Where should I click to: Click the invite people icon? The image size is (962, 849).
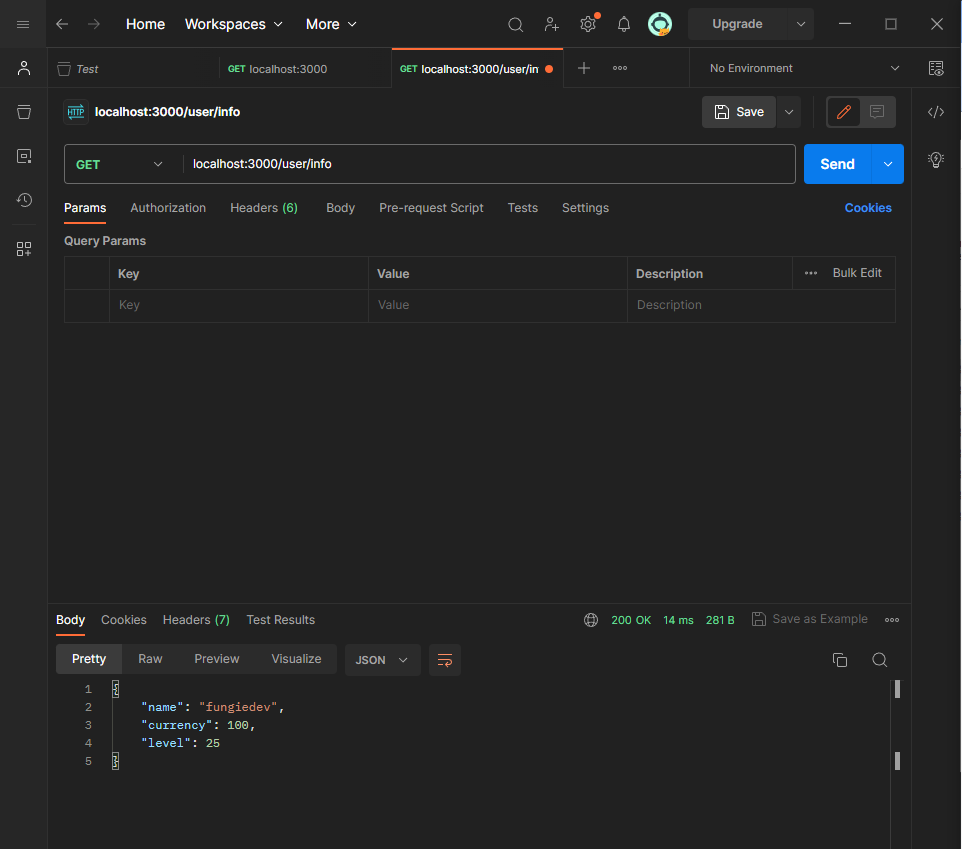tap(552, 25)
